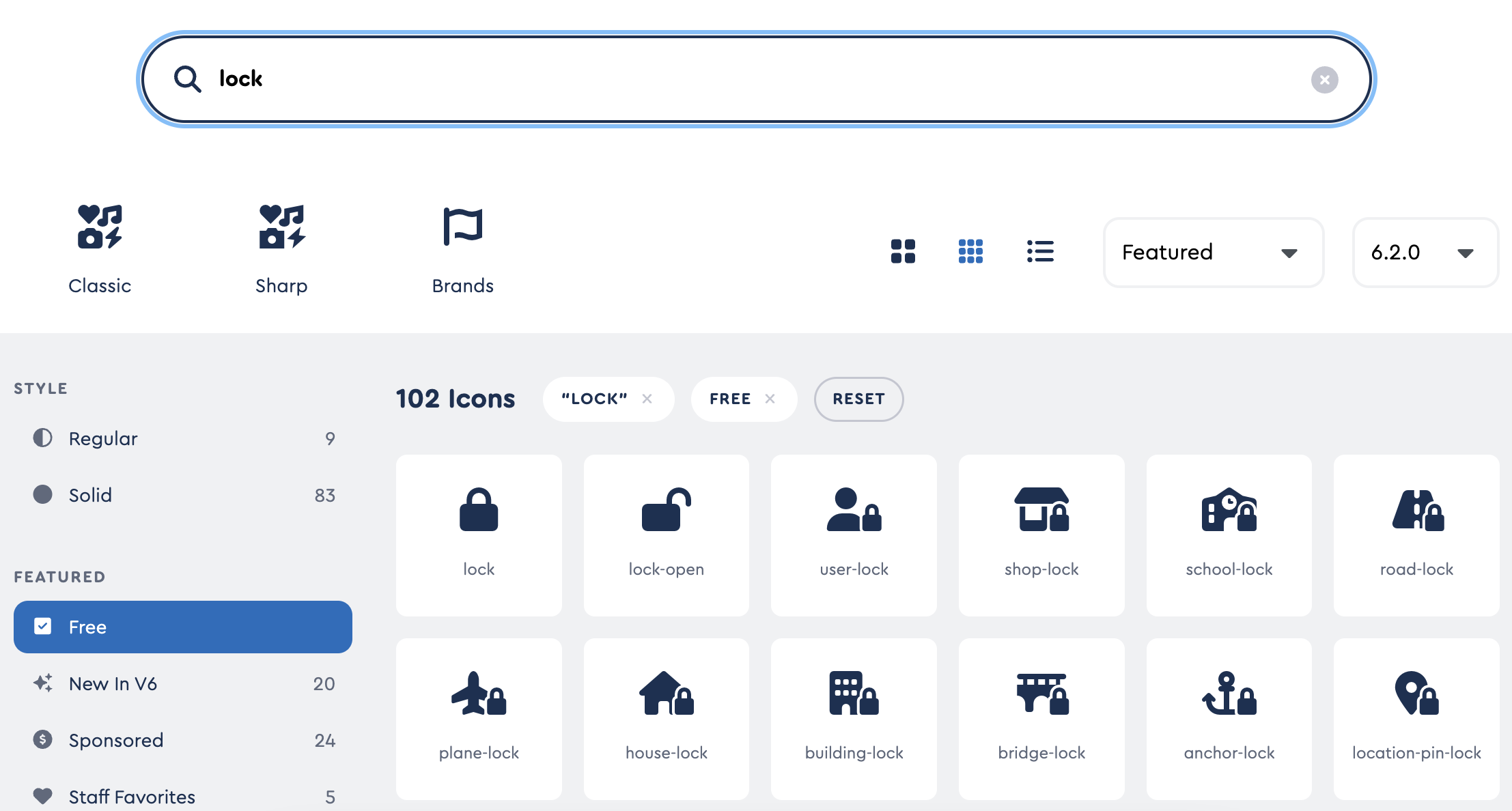
Task: Open the bridge-lock icon
Action: point(1041,719)
